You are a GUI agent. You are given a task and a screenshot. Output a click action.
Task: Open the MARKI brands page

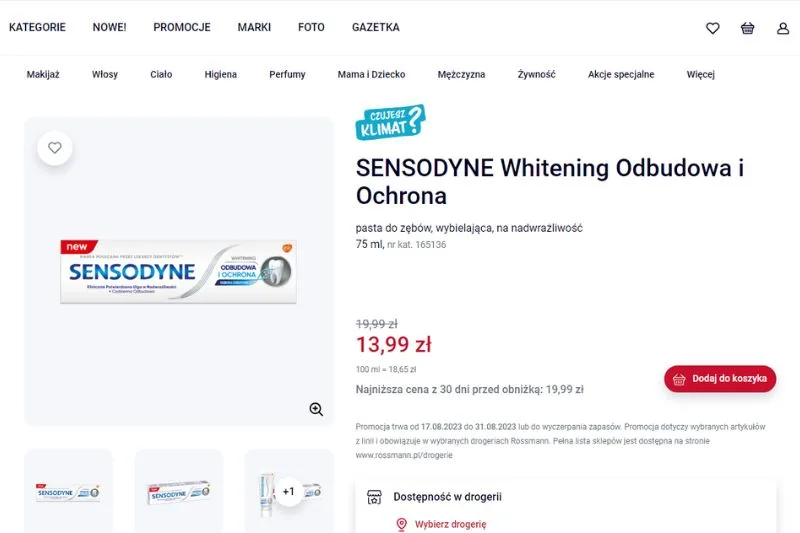tap(254, 27)
